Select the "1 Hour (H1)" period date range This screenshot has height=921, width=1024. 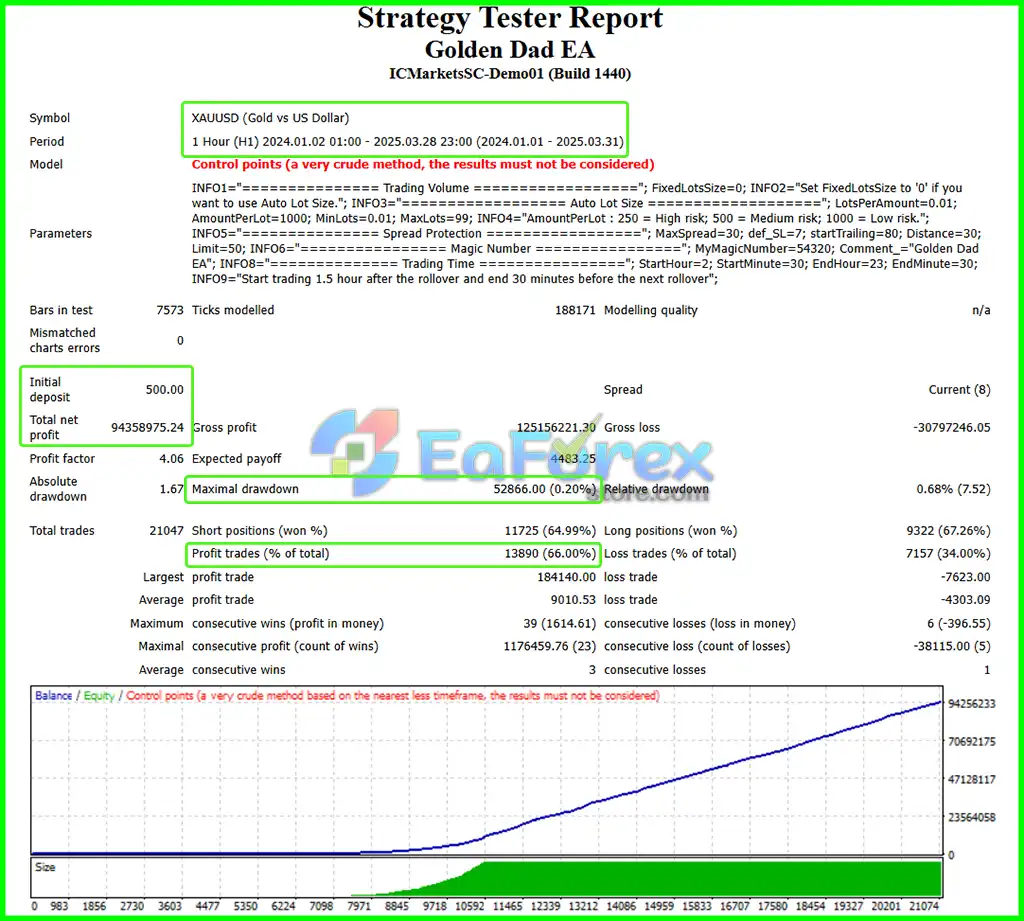point(408,142)
